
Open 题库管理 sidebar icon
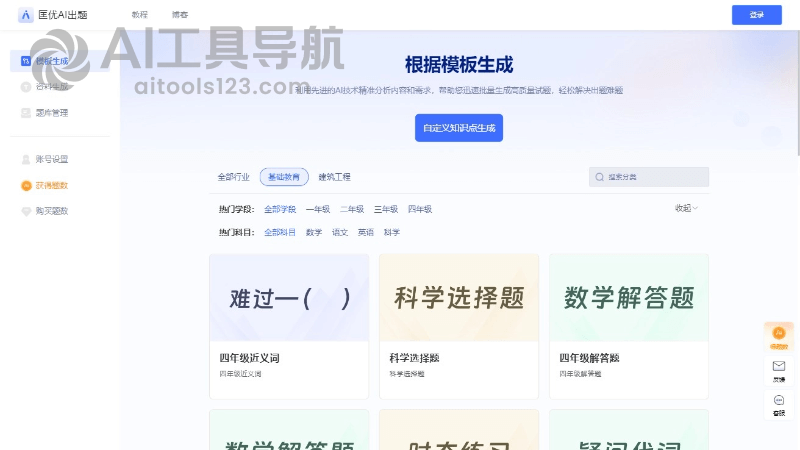click(x=26, y=113)
